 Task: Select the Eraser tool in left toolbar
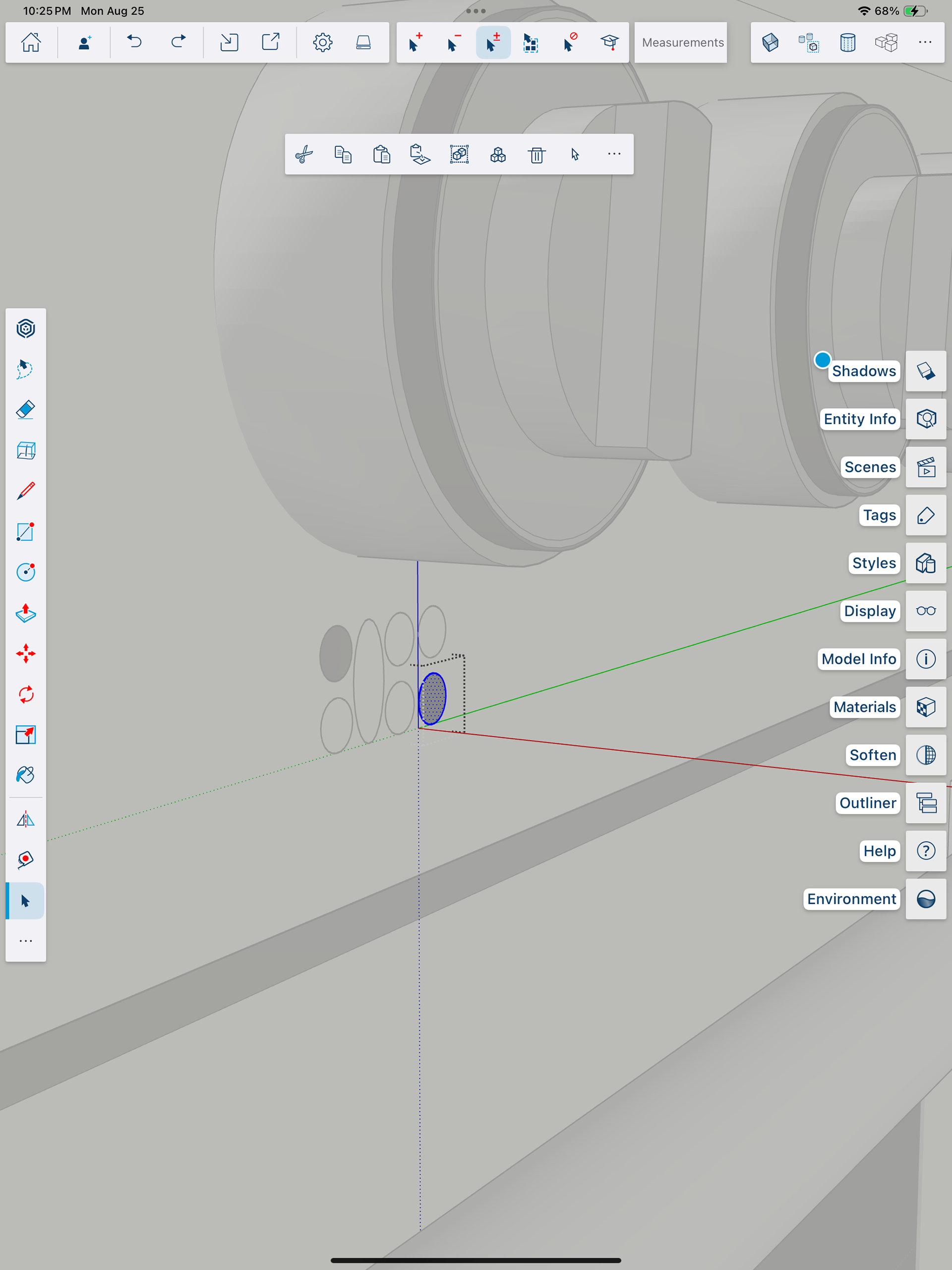pos(26,410)
